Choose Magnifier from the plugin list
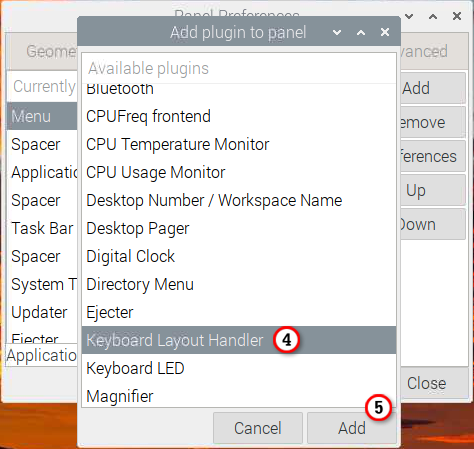 point(239,395)
